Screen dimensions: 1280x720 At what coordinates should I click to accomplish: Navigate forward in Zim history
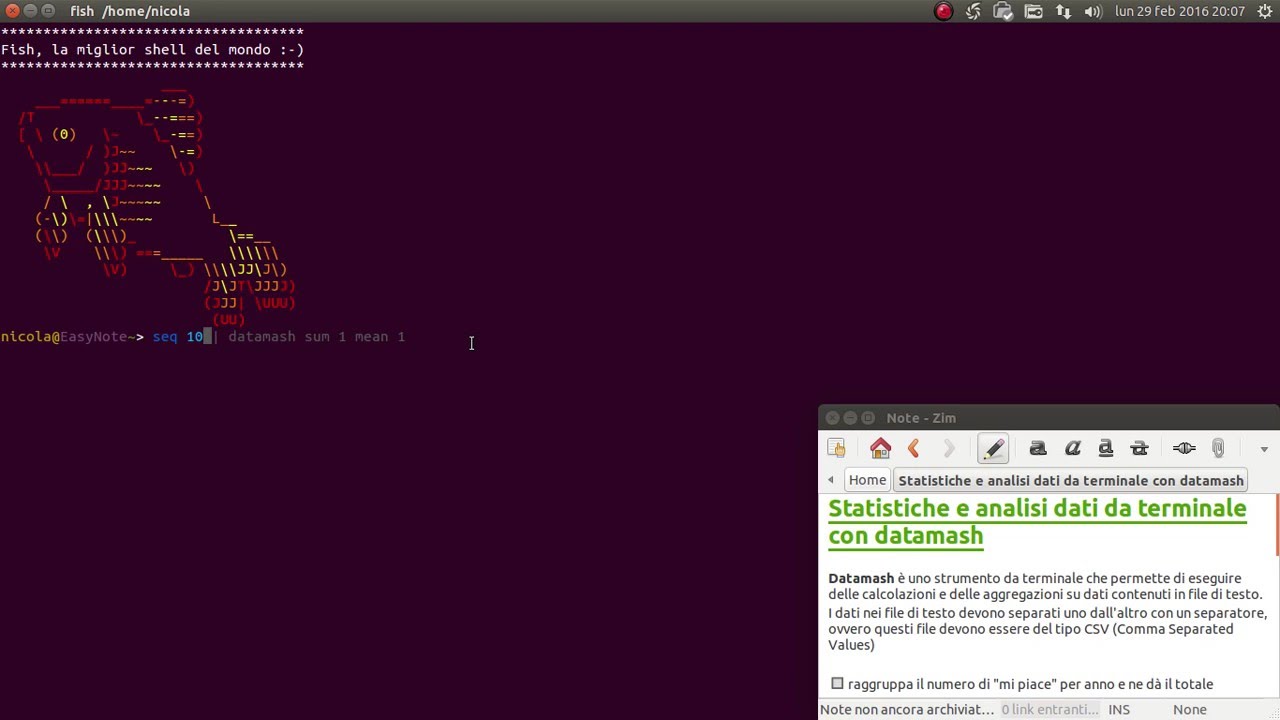click(x=949, y=448)
